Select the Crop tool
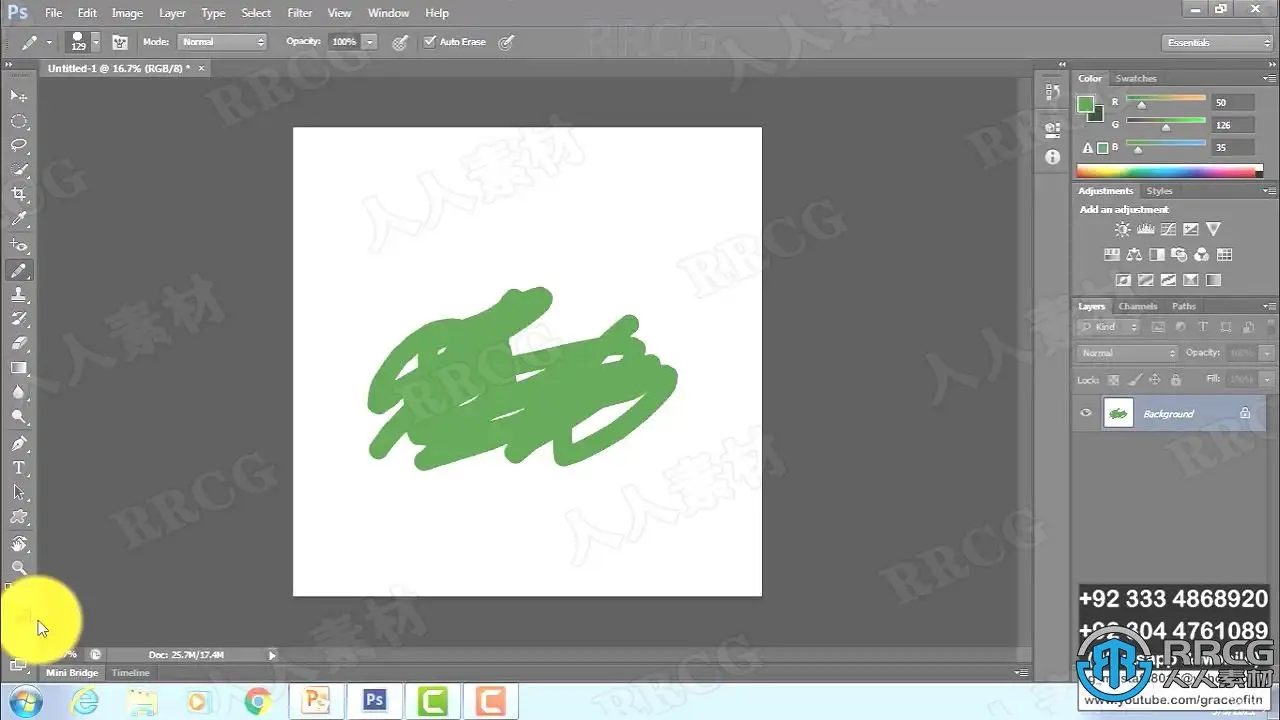1280x720 pixels. coord(19,194)
